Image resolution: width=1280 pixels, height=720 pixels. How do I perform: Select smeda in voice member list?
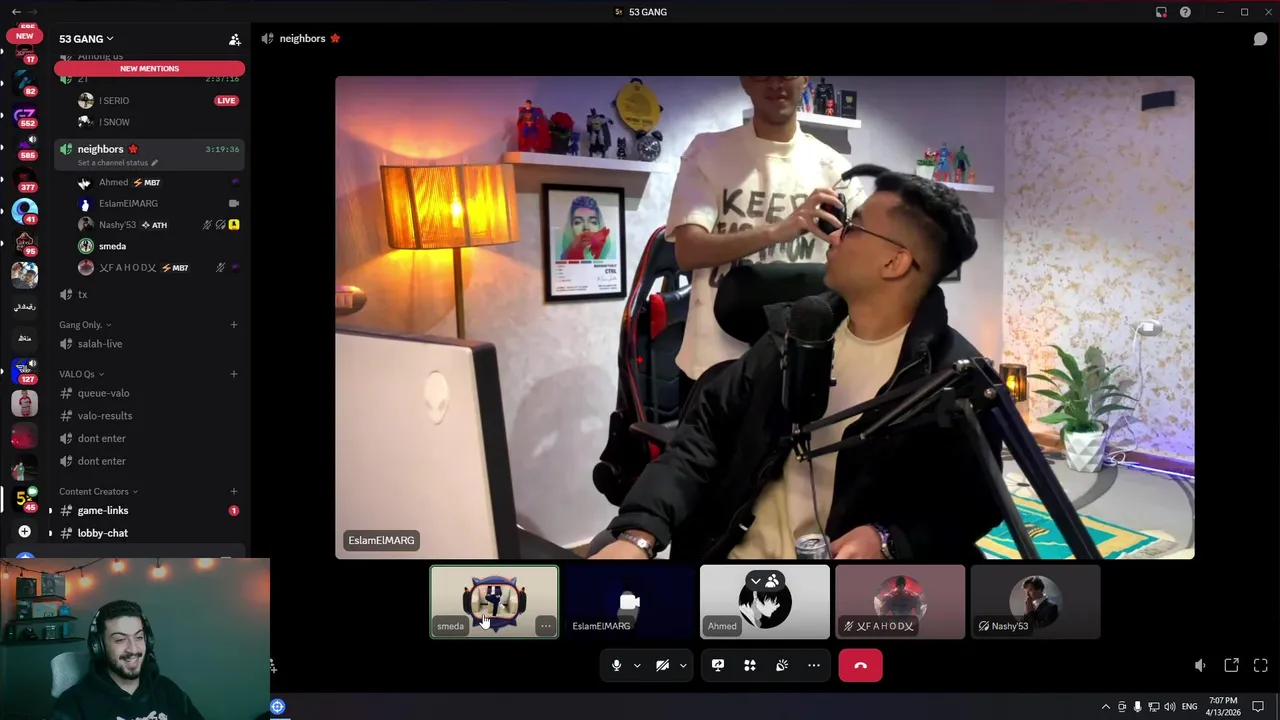pyautogui.click(x=158, y=246)
